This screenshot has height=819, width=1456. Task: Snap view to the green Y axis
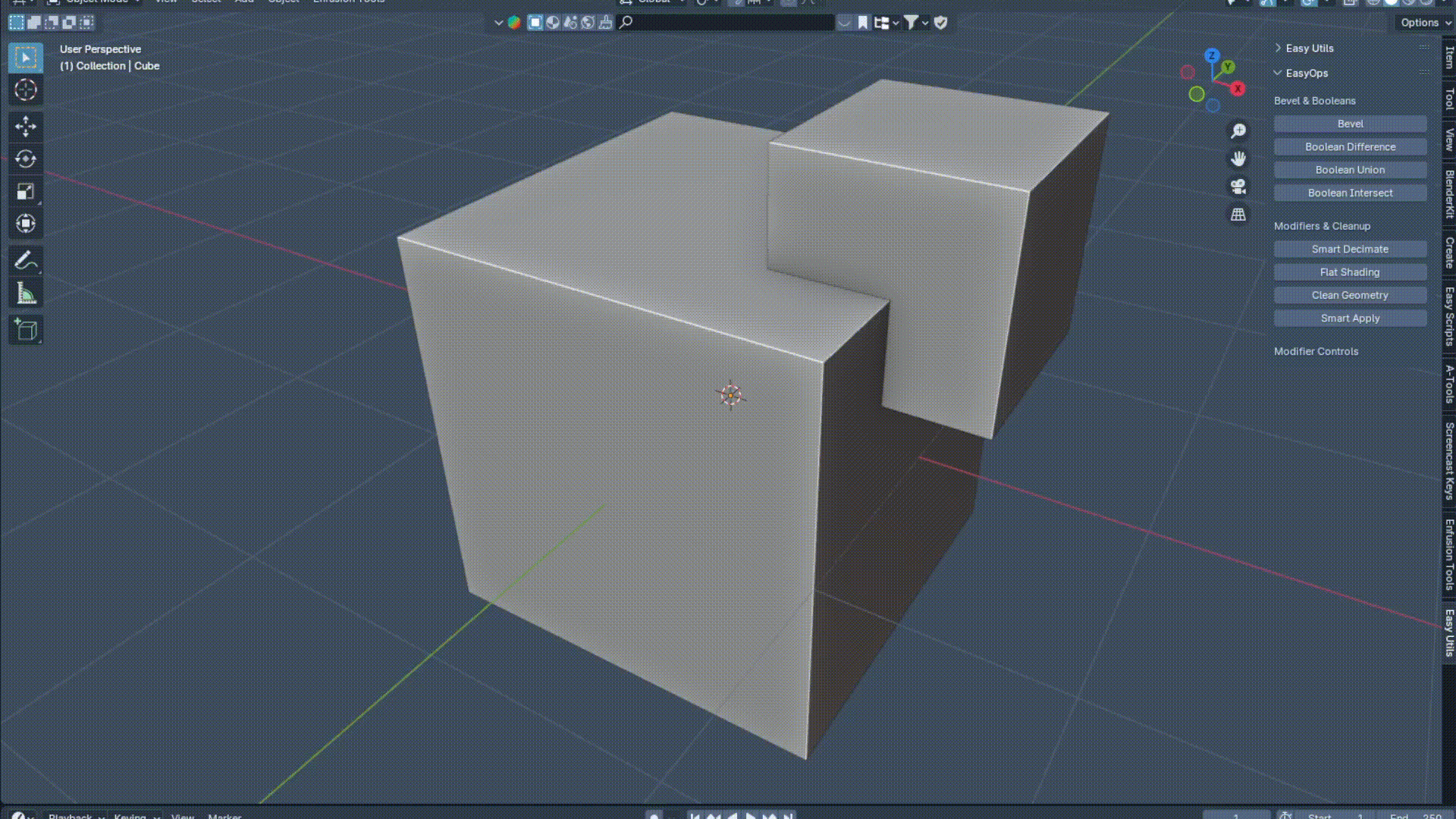(x=1228, y=67)
